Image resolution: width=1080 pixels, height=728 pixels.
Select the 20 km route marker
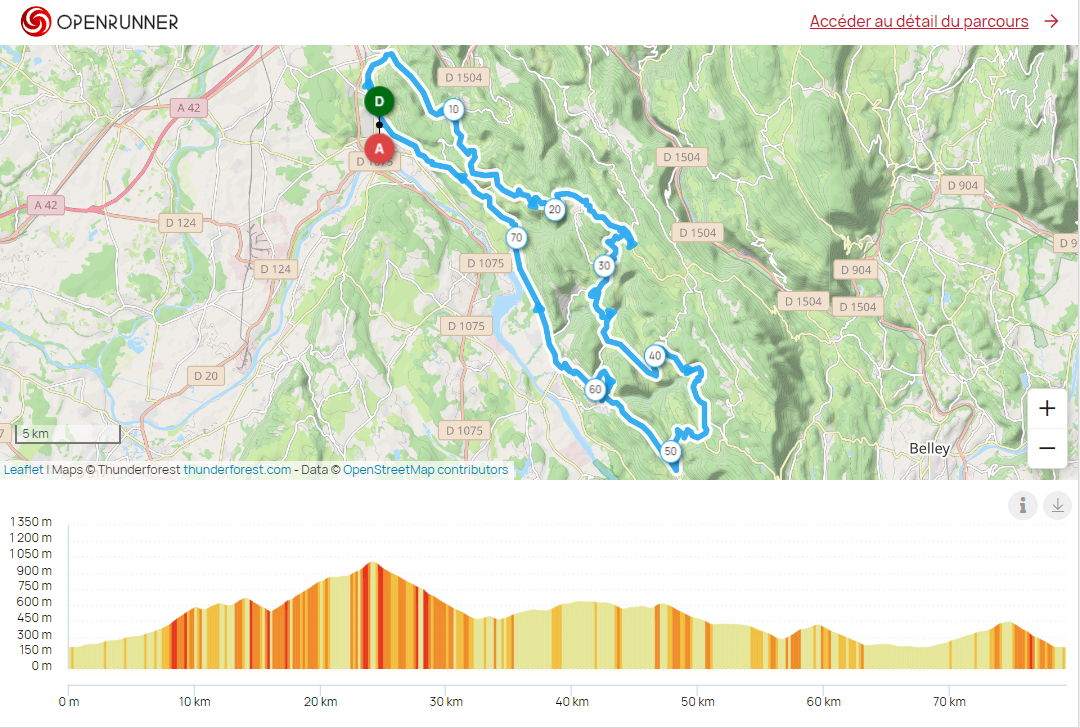point(554,209)
